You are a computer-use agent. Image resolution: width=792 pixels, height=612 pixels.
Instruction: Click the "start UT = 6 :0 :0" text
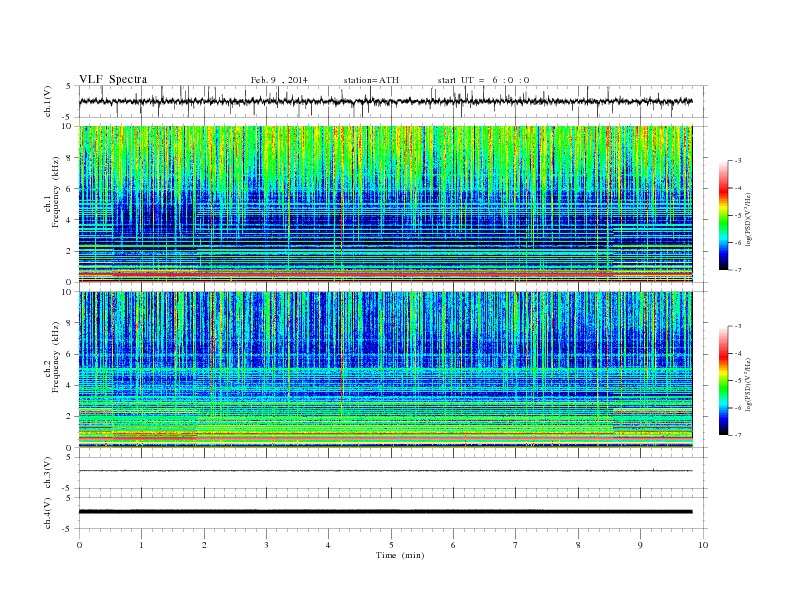pos(483,80)
